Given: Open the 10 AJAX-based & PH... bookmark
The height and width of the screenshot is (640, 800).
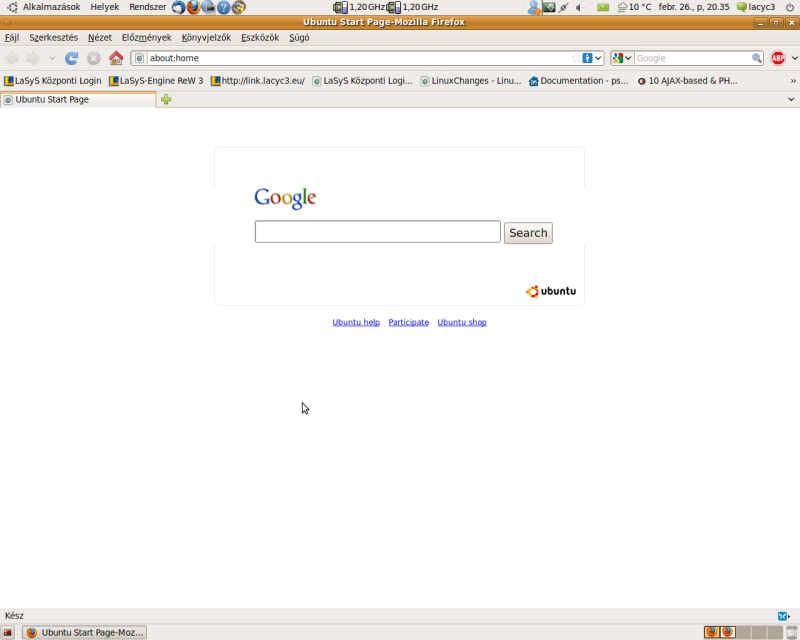Looking at the screenshot, I should coord(687,81).
